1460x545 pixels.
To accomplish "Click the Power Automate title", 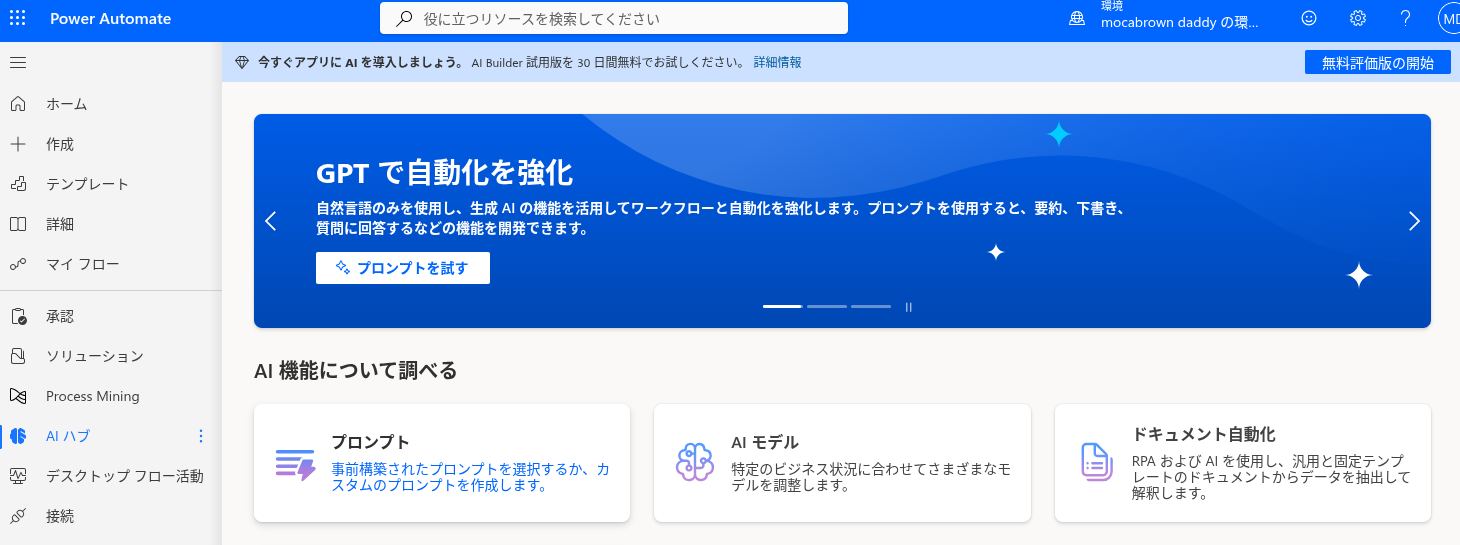I will click(x=110, y=19).
